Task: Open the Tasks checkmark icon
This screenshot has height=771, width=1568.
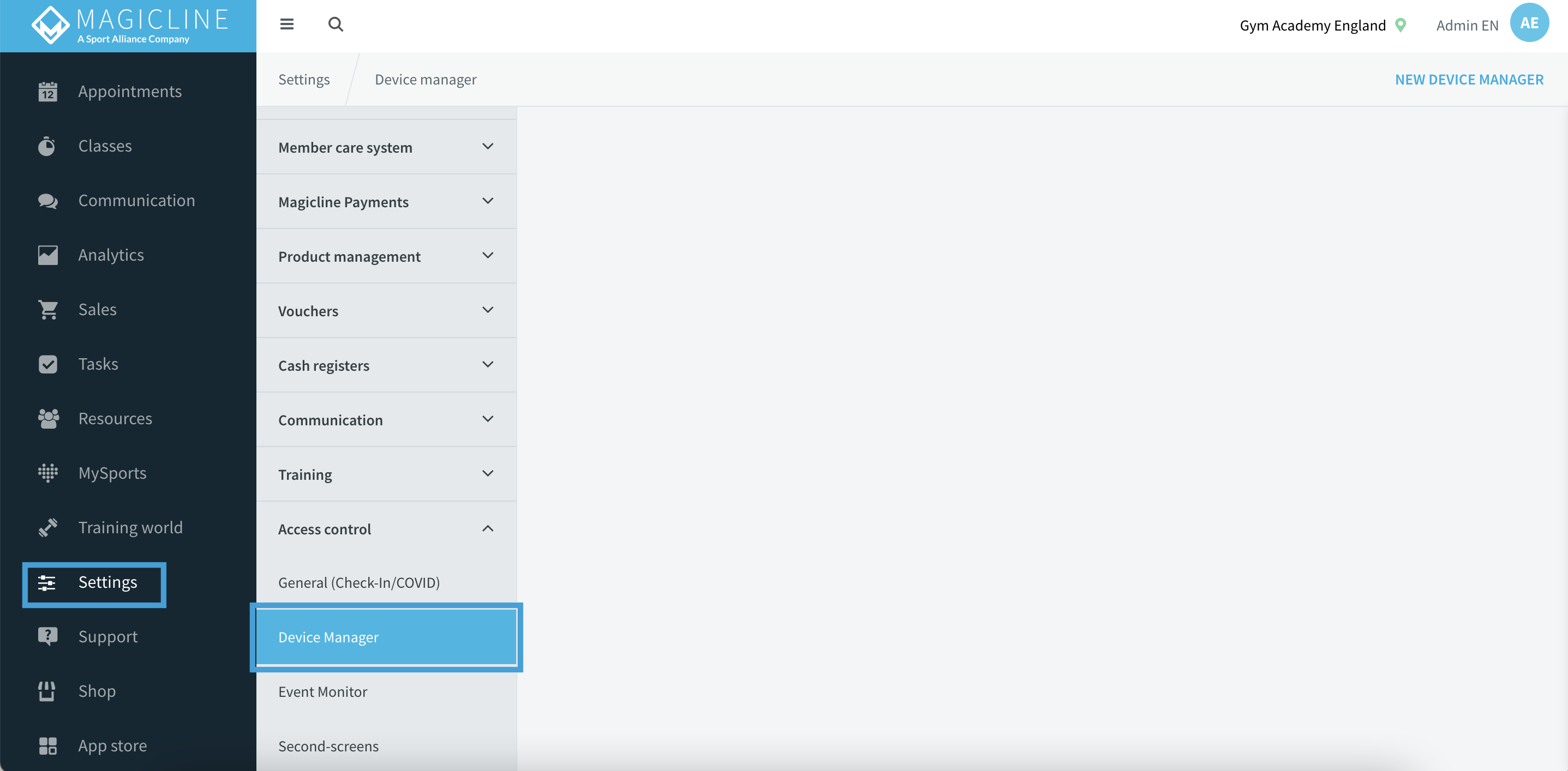Action: [47, 364]
